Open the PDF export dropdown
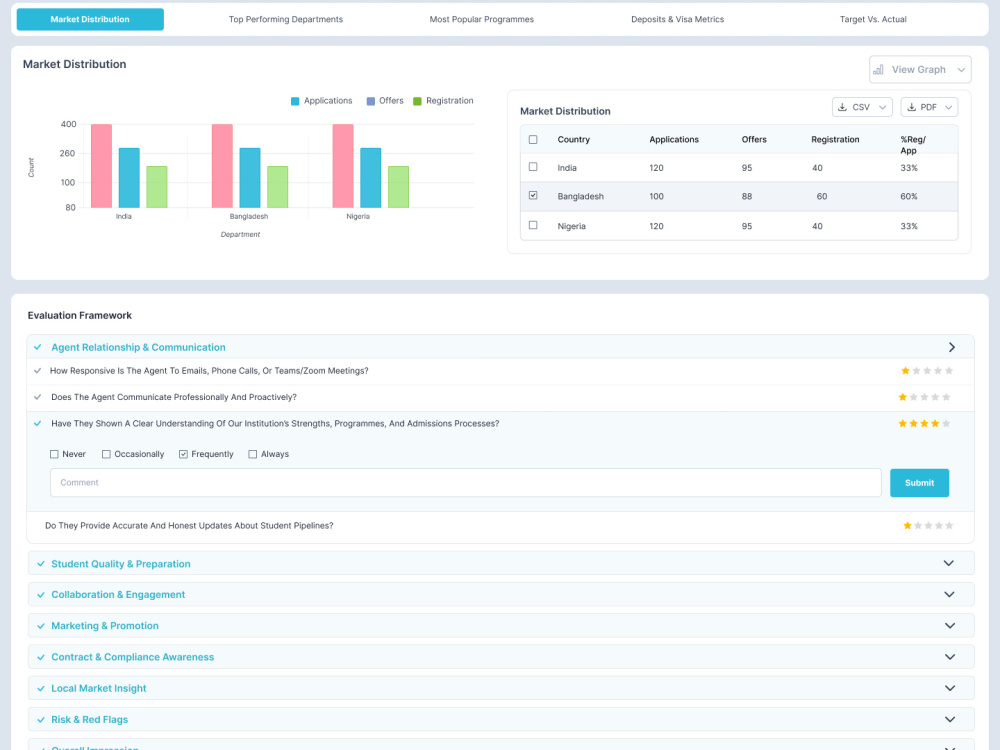 click(929, 107)
